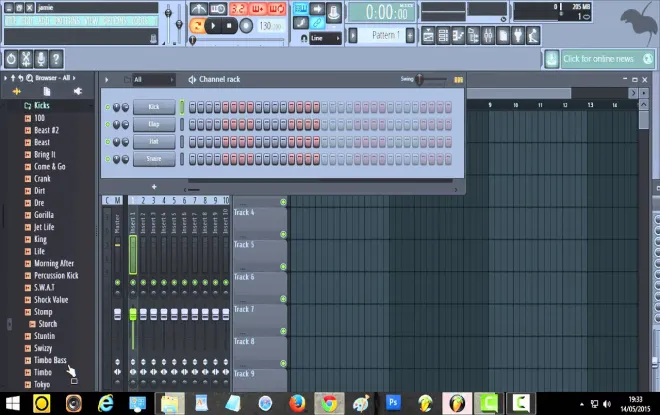Click the Hat channel button
660x415 pixels.
pos(154,141)
